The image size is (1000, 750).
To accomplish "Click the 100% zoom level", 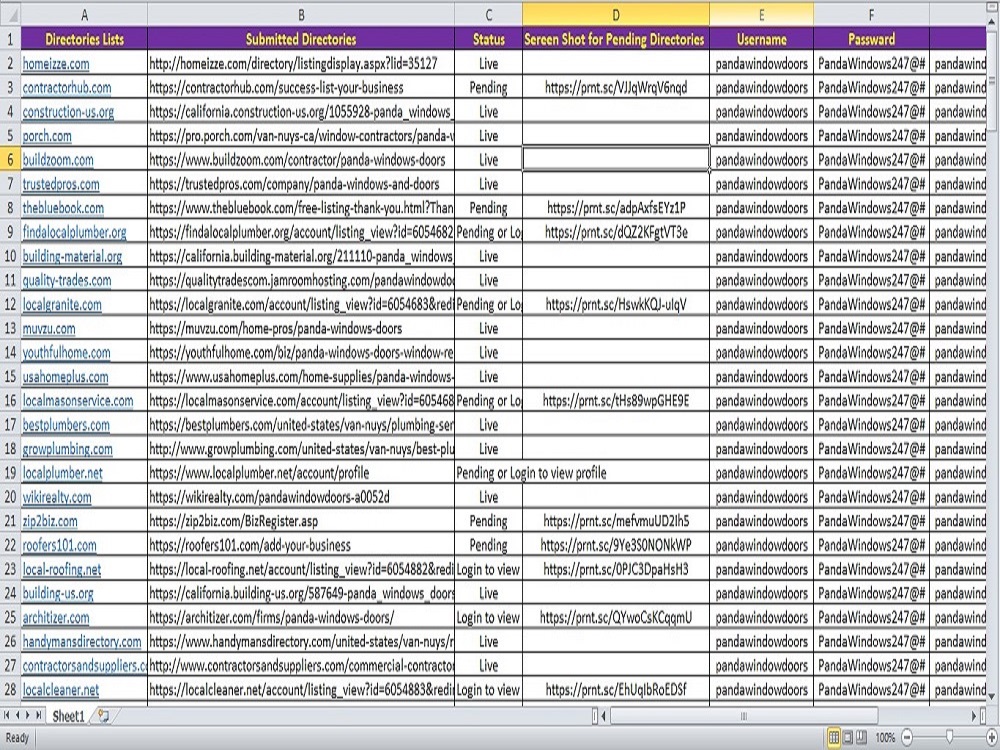I will point(885,738).
